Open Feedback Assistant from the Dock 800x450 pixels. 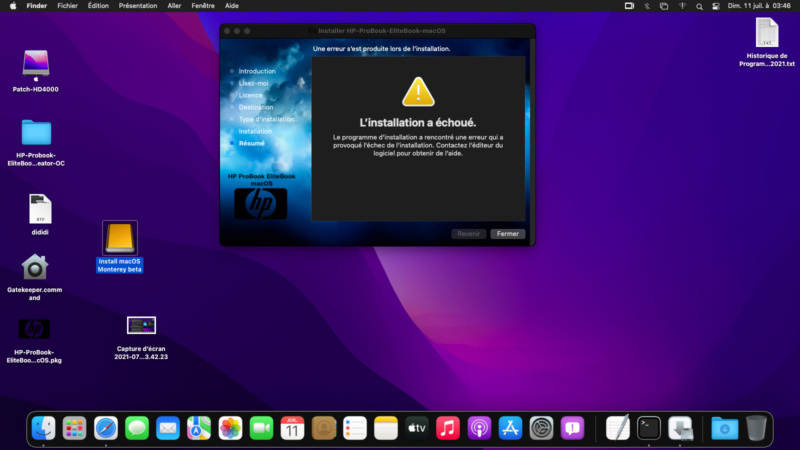(572, 428)
